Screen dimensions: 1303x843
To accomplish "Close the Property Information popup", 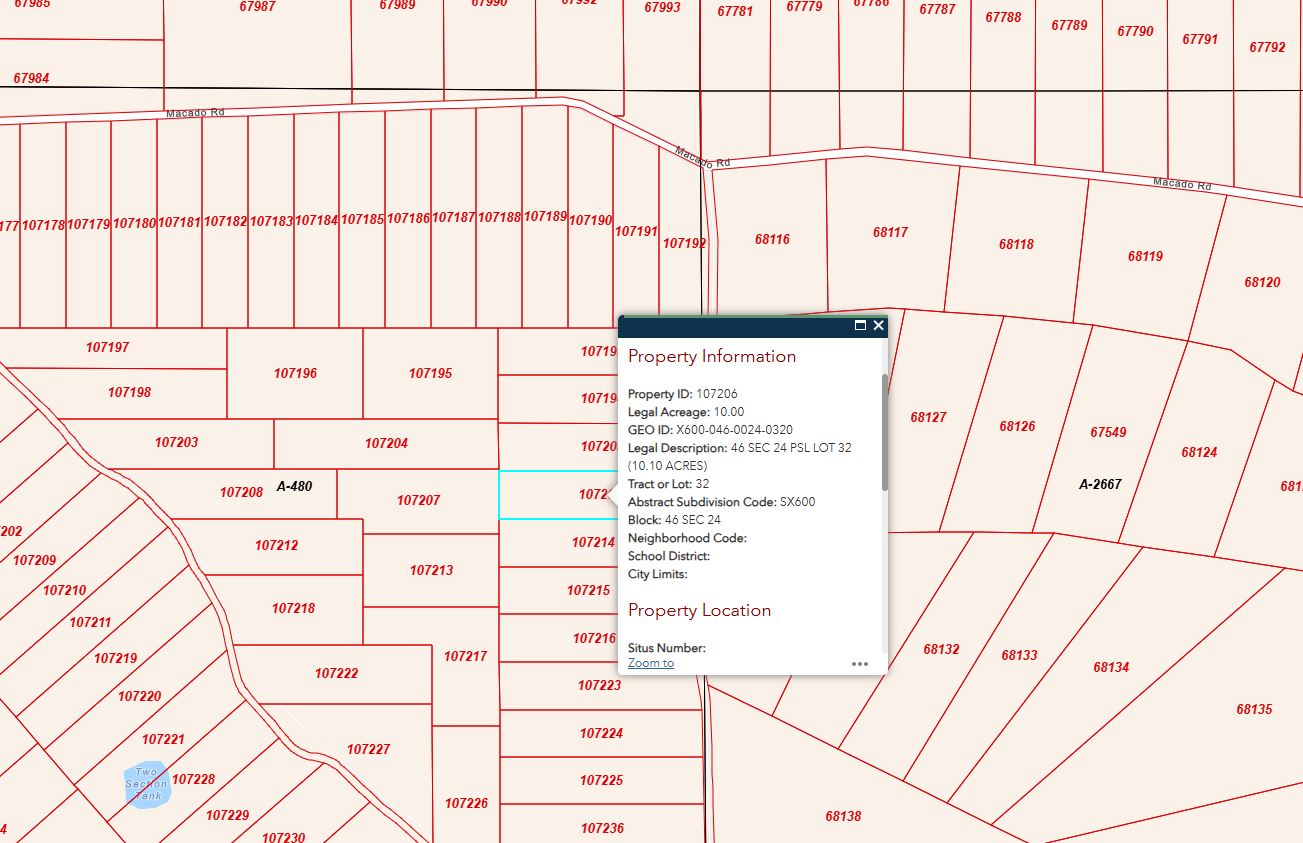I will [x=878, y=326].
